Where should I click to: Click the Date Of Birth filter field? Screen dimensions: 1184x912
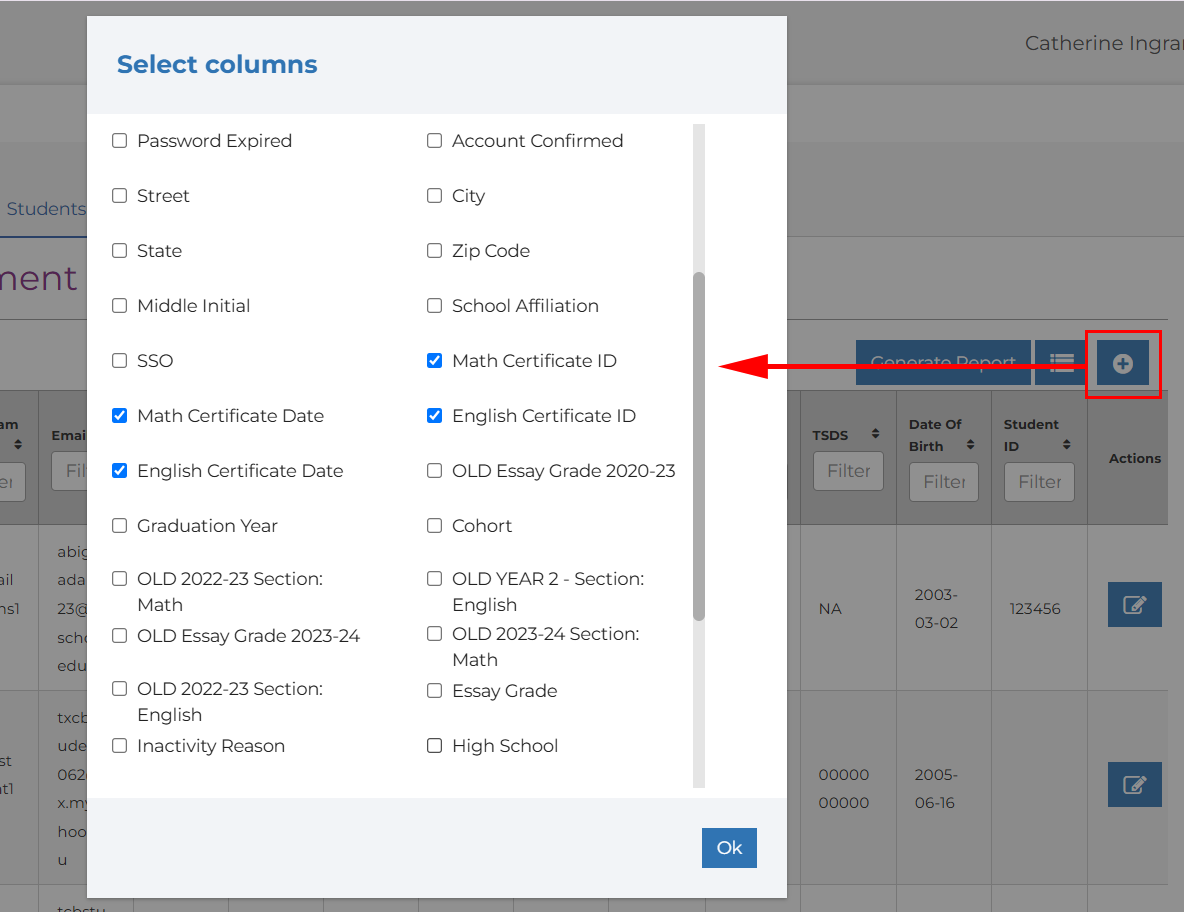(x=944, y=482)
